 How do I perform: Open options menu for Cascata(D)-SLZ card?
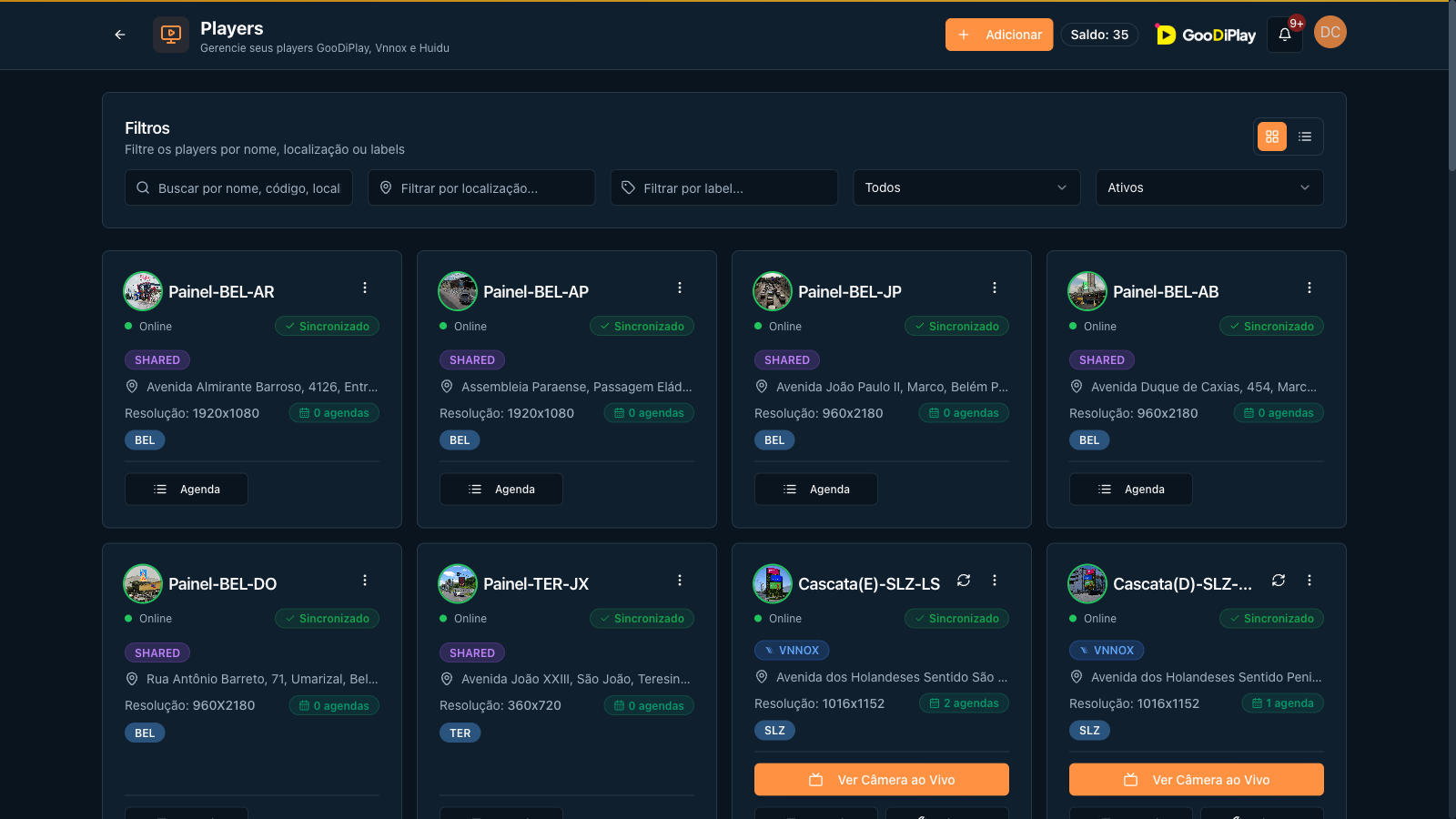(x=1309, y=581)
